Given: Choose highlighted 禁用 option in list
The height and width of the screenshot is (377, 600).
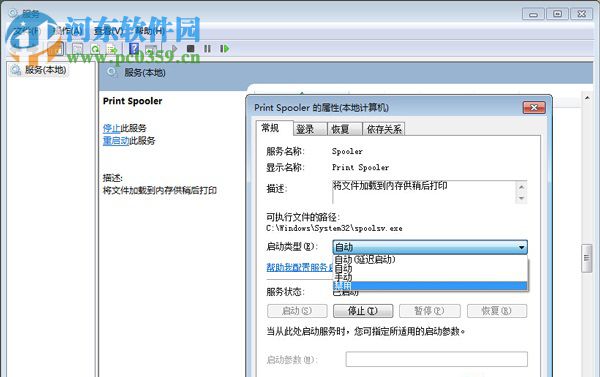Looking at the screenshot, I should 430,286.
